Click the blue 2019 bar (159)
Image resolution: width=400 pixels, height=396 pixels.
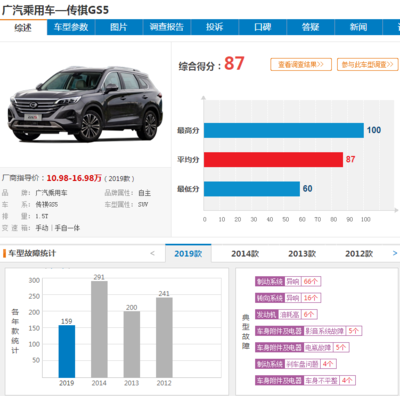tap(67, 351)
